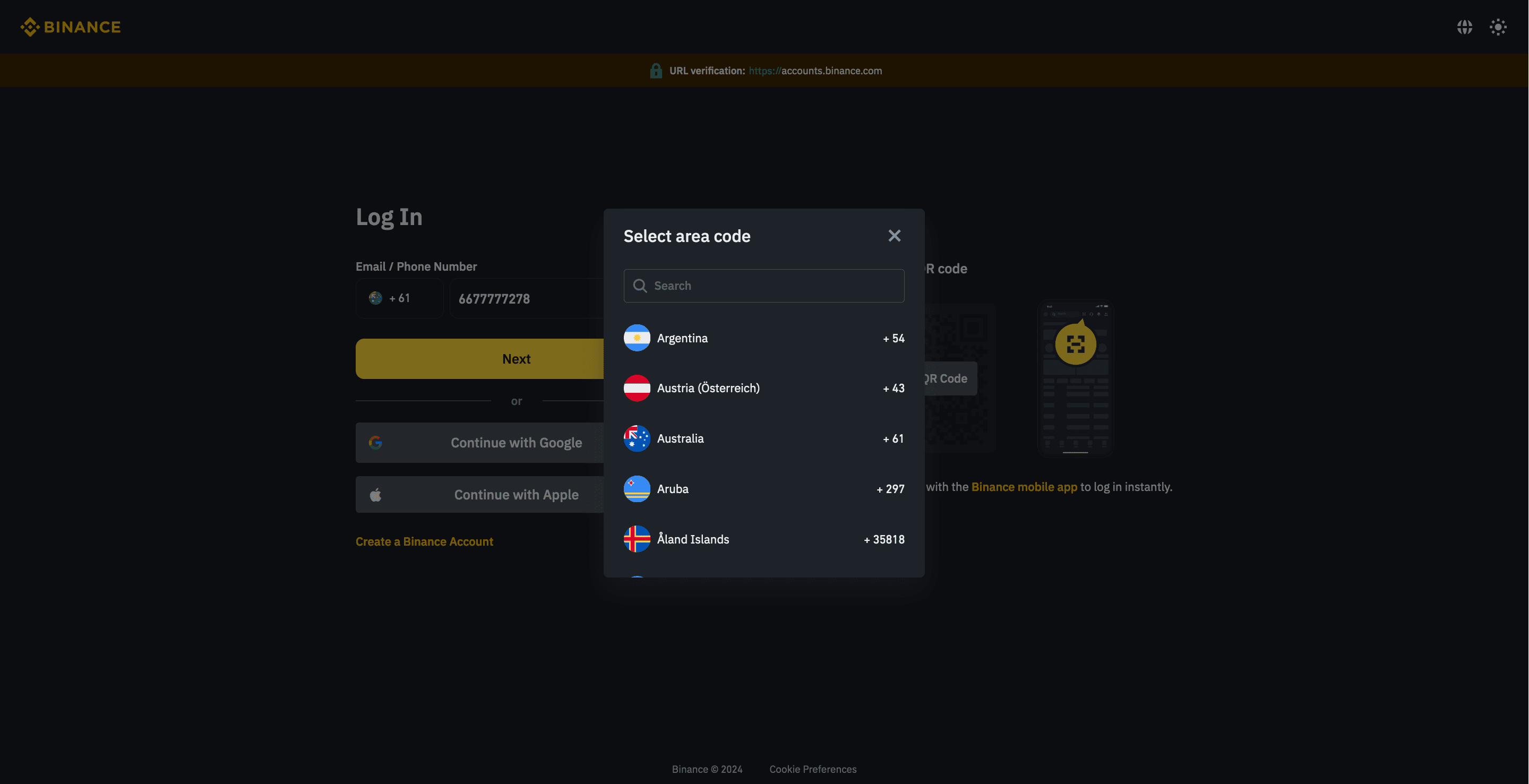Click the QR scan icon on phone
This screenshot has width=1529, height=784.
point(1075,343)
